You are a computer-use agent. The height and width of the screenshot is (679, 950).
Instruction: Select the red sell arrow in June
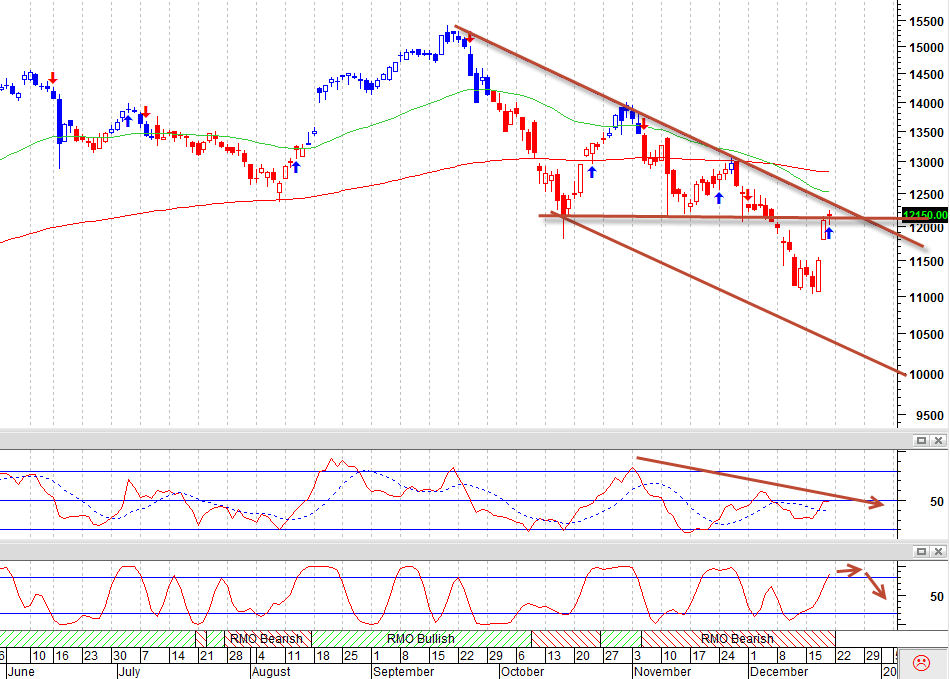(x=53, y=78)
